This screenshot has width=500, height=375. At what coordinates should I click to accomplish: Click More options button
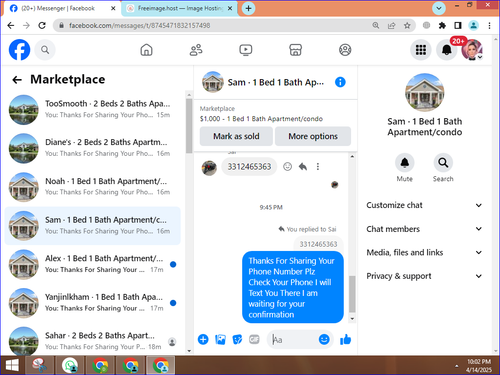click(313, 136)
